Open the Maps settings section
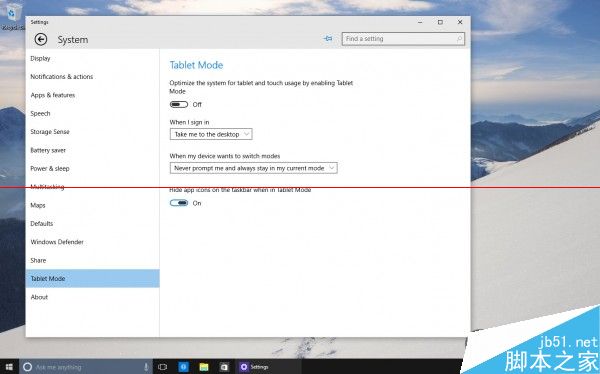Image resolution: width=600 pixels, height=374 pixels. pyautogui.click(x=38, y=205)
